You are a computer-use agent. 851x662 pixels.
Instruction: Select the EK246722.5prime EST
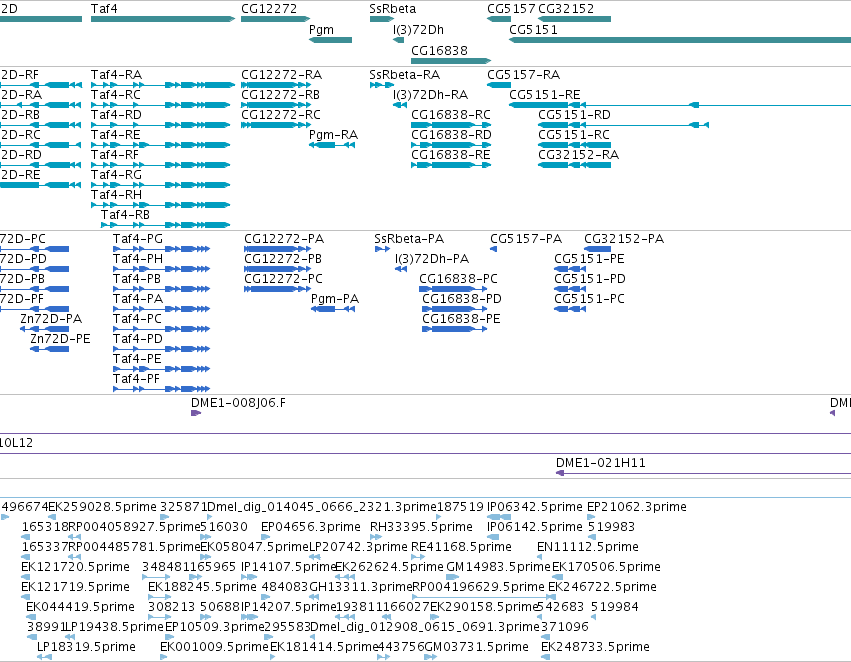tap(553, 597)
